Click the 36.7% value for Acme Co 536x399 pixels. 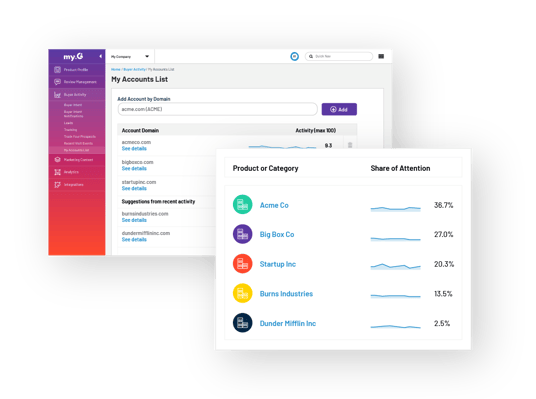coord(443,205)
